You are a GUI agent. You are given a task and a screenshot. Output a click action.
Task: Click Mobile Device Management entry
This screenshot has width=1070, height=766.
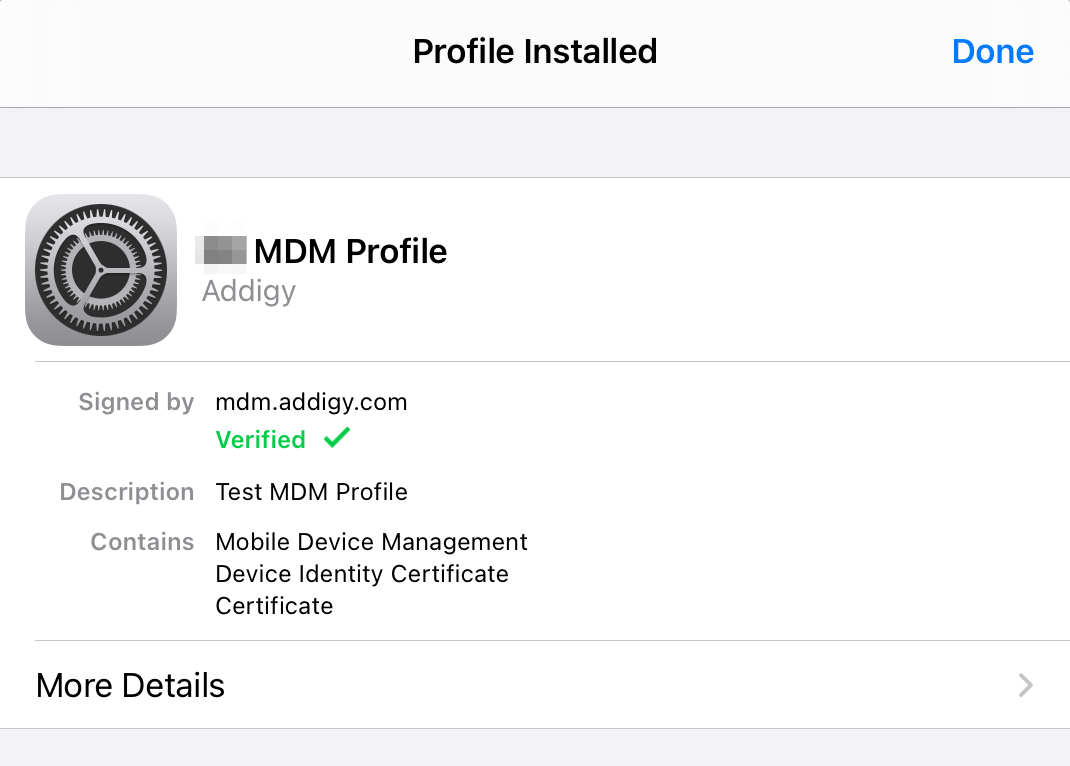371,542
